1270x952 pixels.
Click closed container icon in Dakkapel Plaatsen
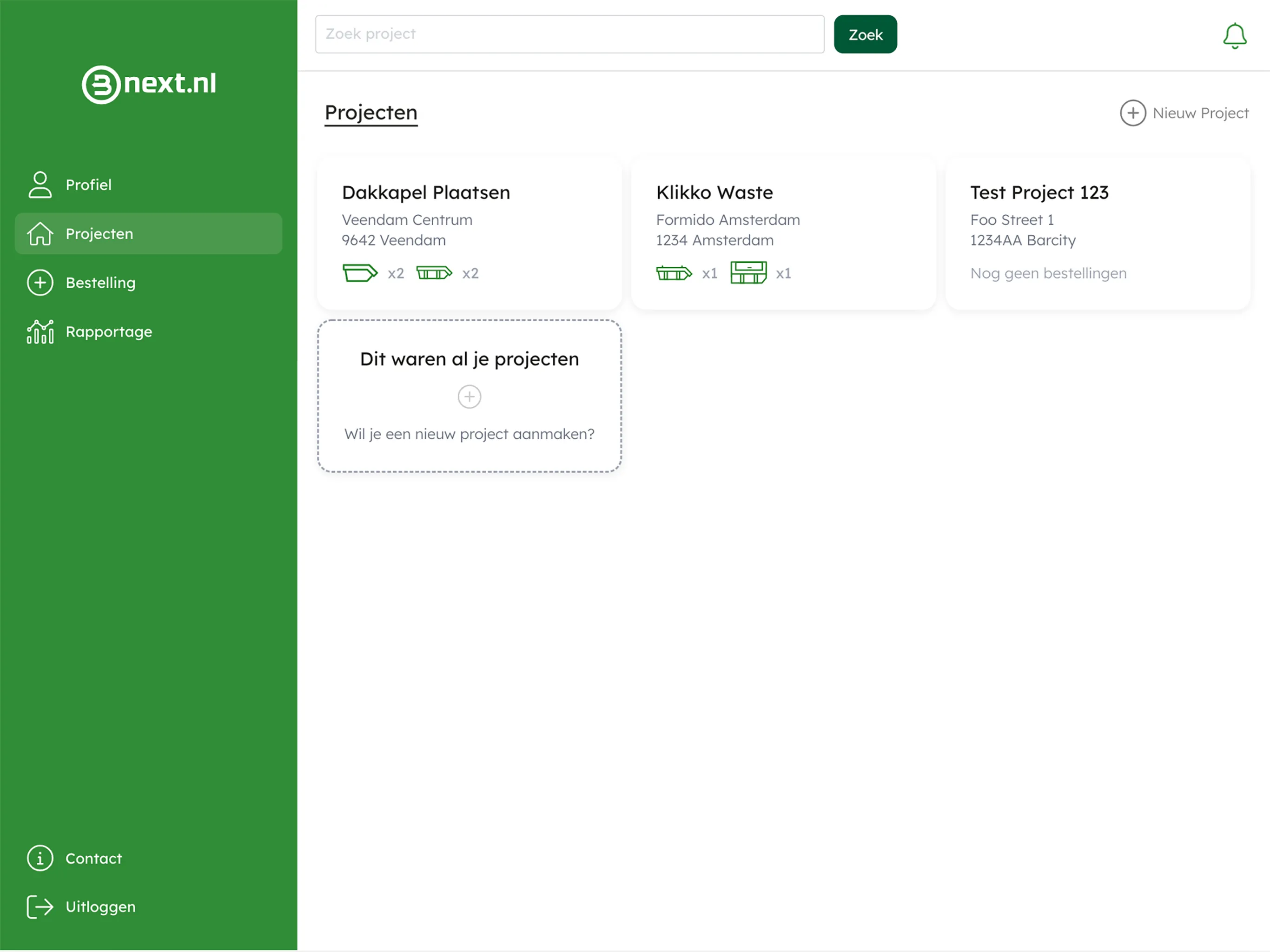pyautogui.click(x=434, y=273)
